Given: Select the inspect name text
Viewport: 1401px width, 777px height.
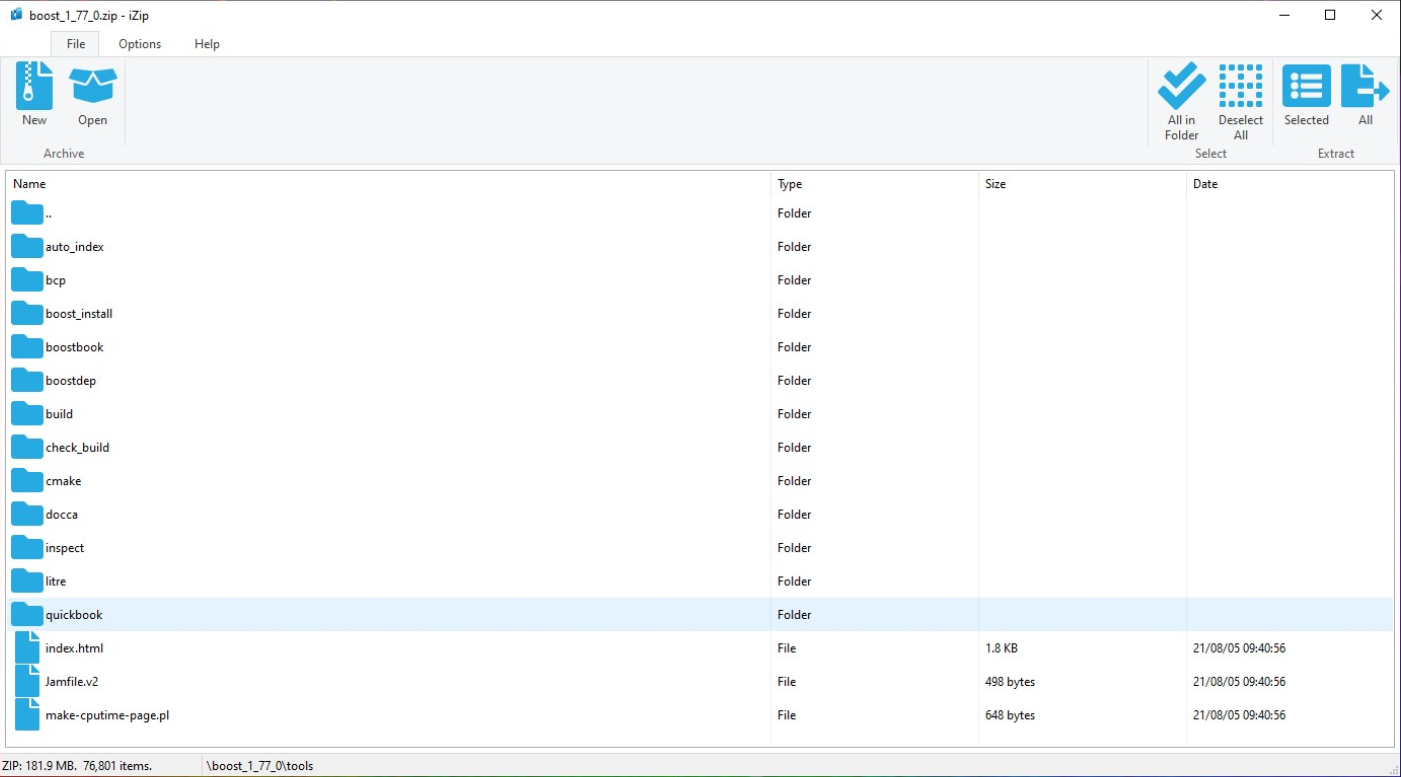Looking at the screenshot, I should click(65, 548).
